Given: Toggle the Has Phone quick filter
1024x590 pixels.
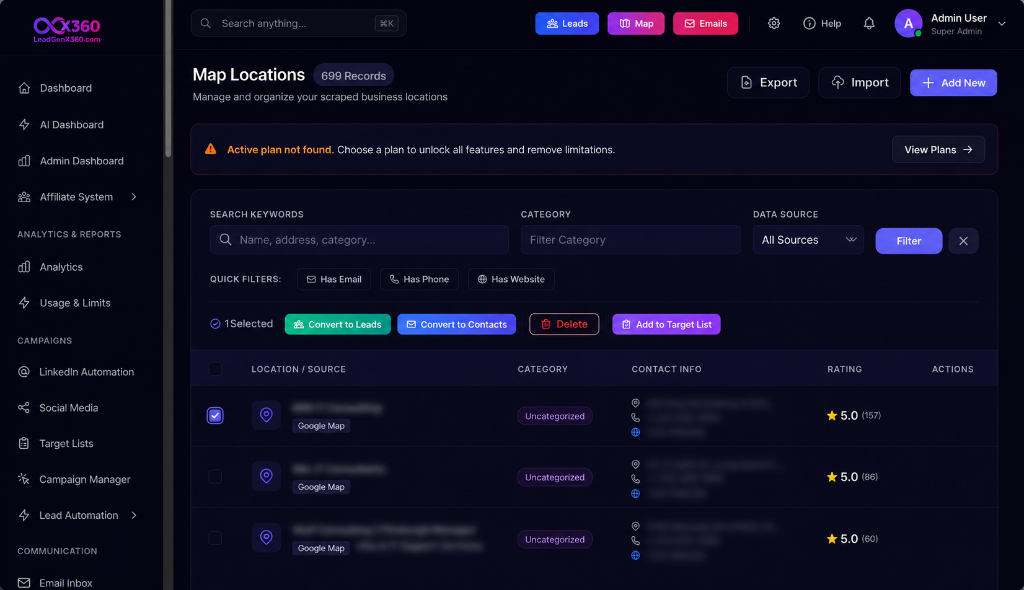Looking at the screenshot, I should click(419, 279).
